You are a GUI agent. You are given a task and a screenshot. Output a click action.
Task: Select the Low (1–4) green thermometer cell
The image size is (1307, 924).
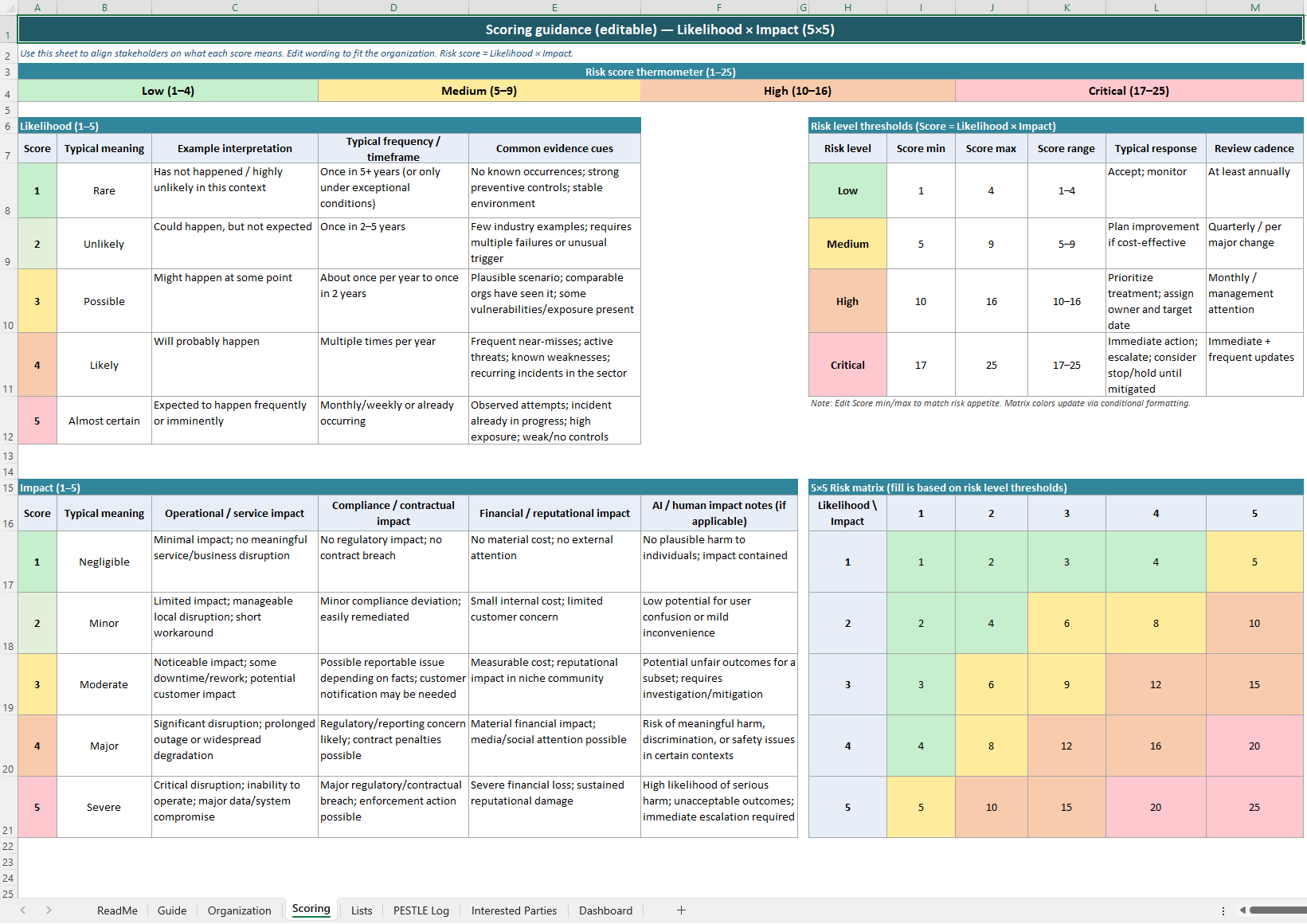(168, 91)
